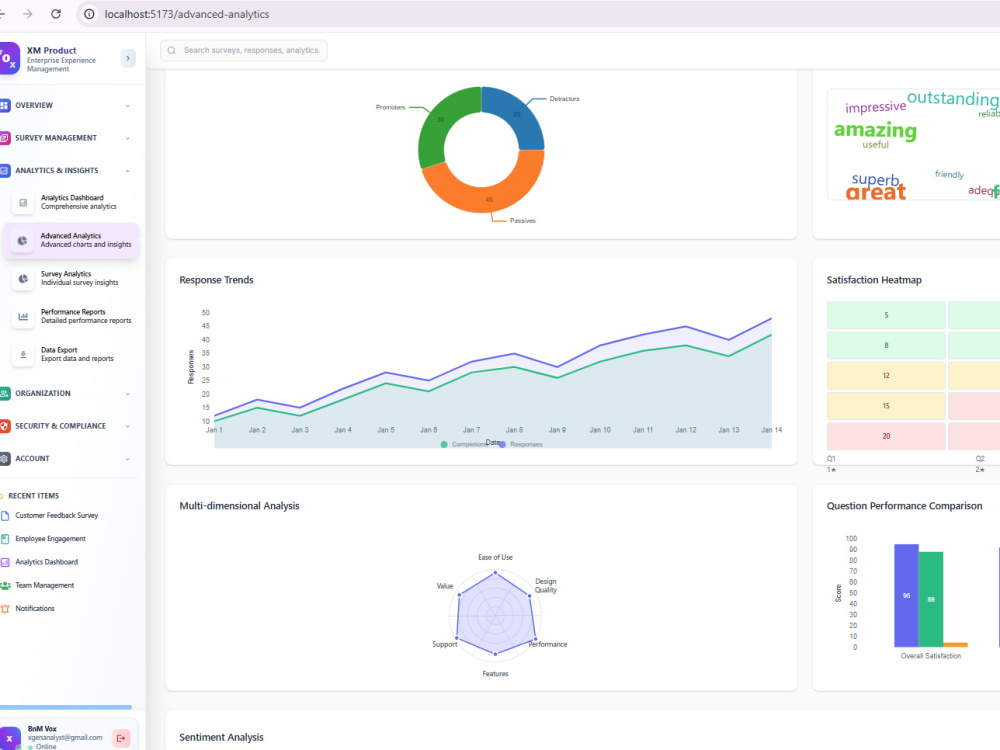The image size is (1000, 750).
Task: Click the site information icon in address bar
Action: [90, 14]
